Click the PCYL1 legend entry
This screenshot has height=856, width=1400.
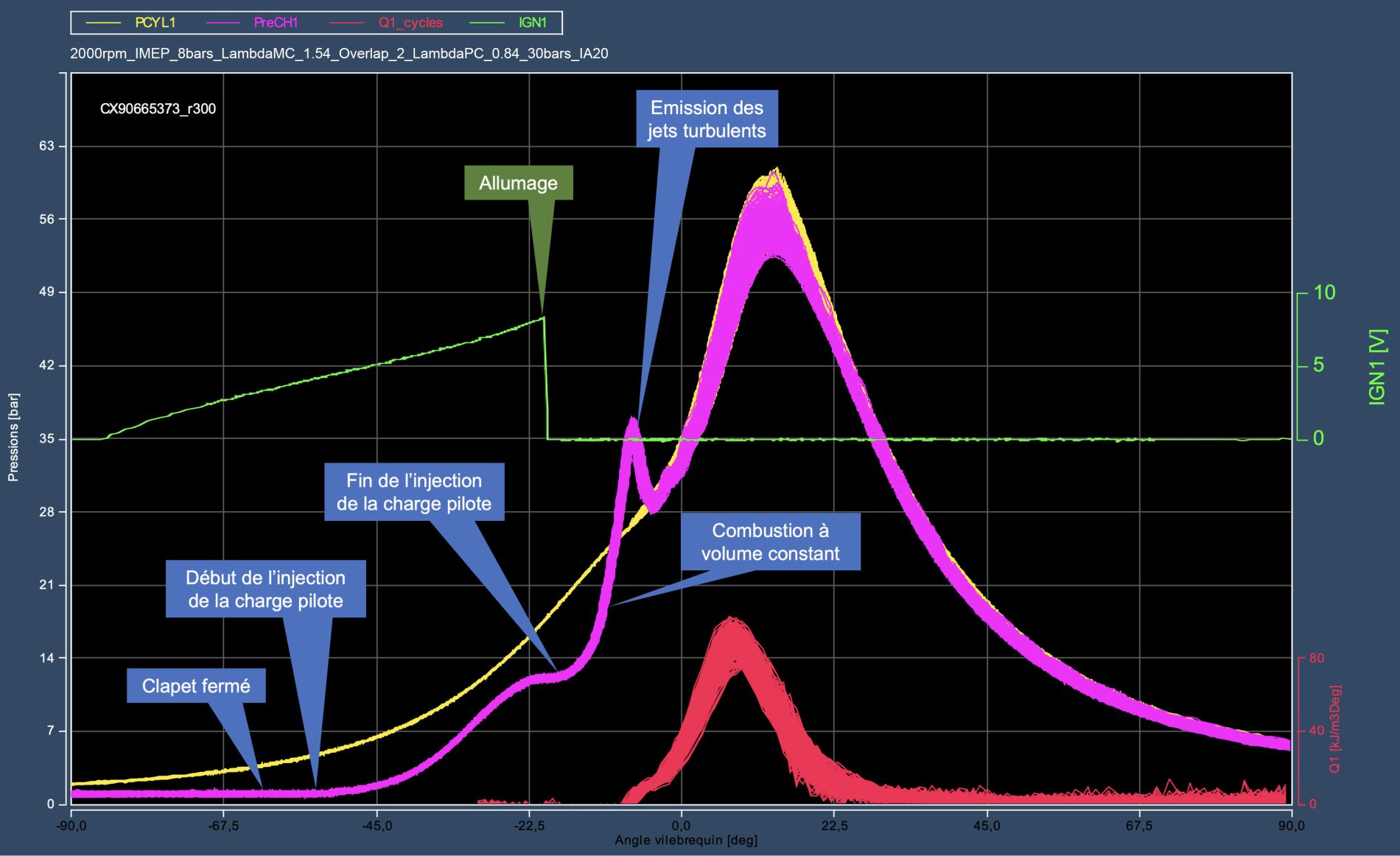155,23
